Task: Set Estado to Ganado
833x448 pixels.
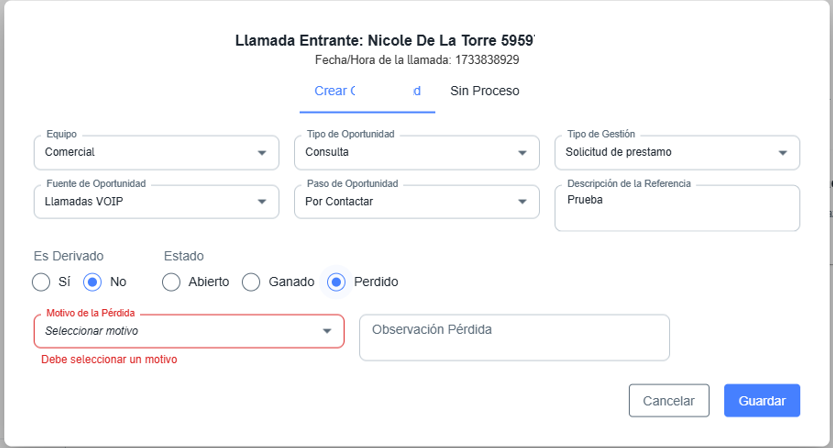Action: pos(252,282)
